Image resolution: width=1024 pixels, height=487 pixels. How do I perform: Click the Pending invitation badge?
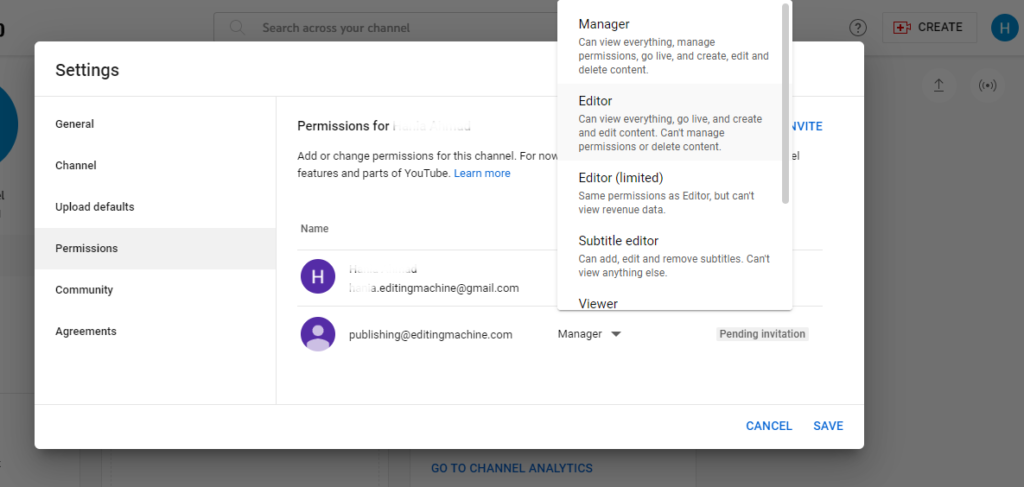click(x=762, y=334)
